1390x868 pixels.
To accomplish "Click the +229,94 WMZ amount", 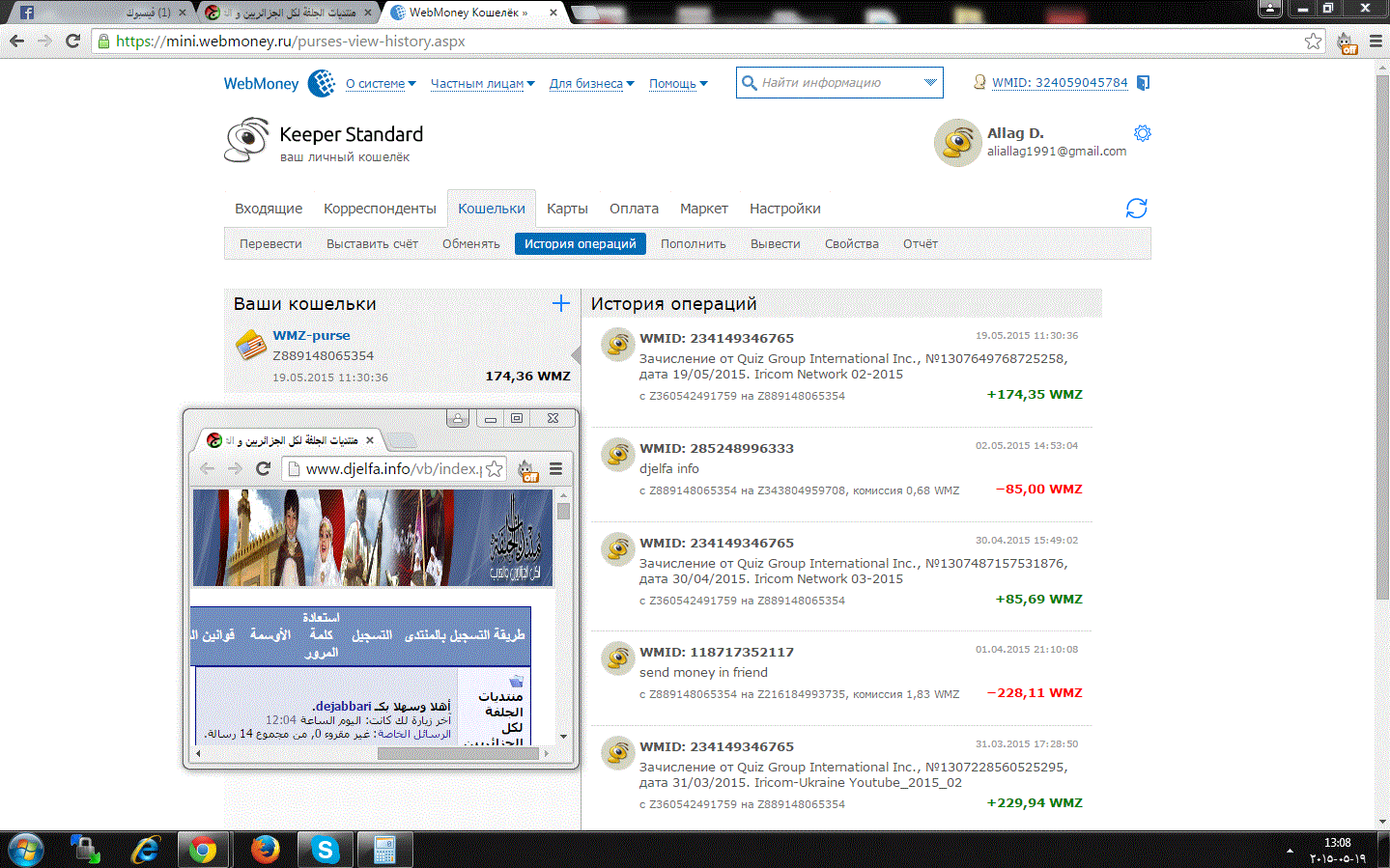I will coord(1035,803).
